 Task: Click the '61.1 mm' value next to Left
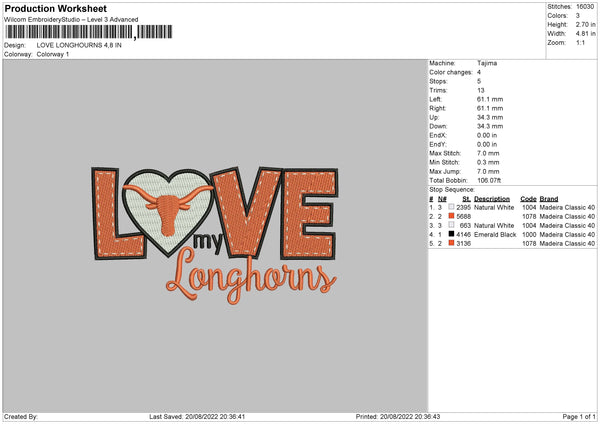coord(490,99)
